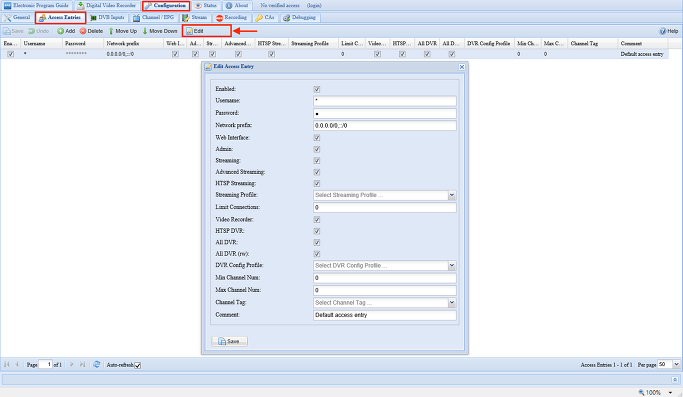The image size is (683, 397).
Task: Open the About tab
Action: pyautogui.click(x=237, y=6)
